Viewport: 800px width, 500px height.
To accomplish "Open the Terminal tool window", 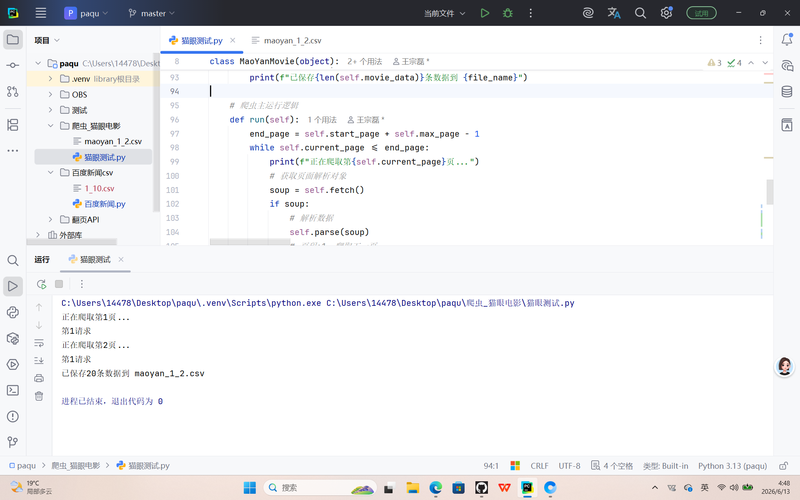I will (13, 390).
